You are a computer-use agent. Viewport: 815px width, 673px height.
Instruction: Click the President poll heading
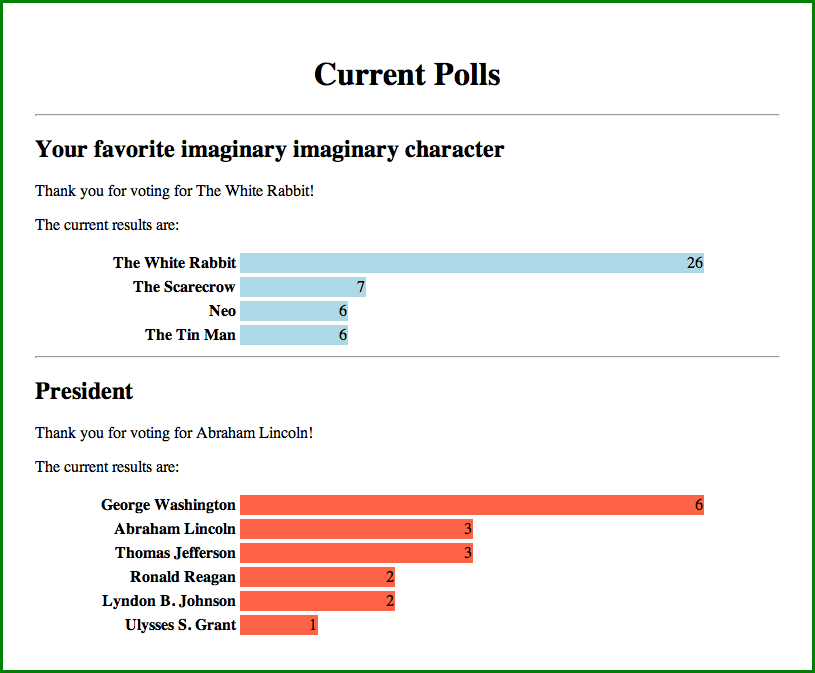pyautogui.click(x=84, y=391)
